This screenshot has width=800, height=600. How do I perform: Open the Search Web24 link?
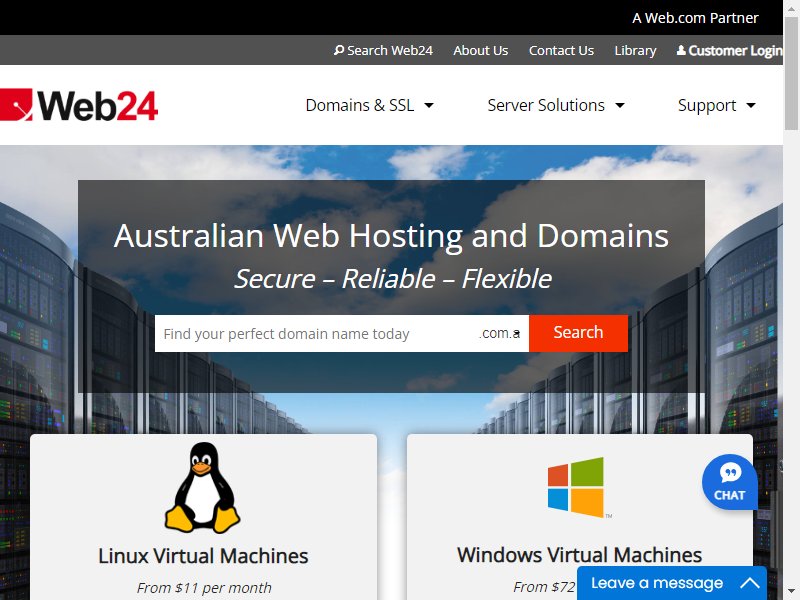(x=383, y=50)
